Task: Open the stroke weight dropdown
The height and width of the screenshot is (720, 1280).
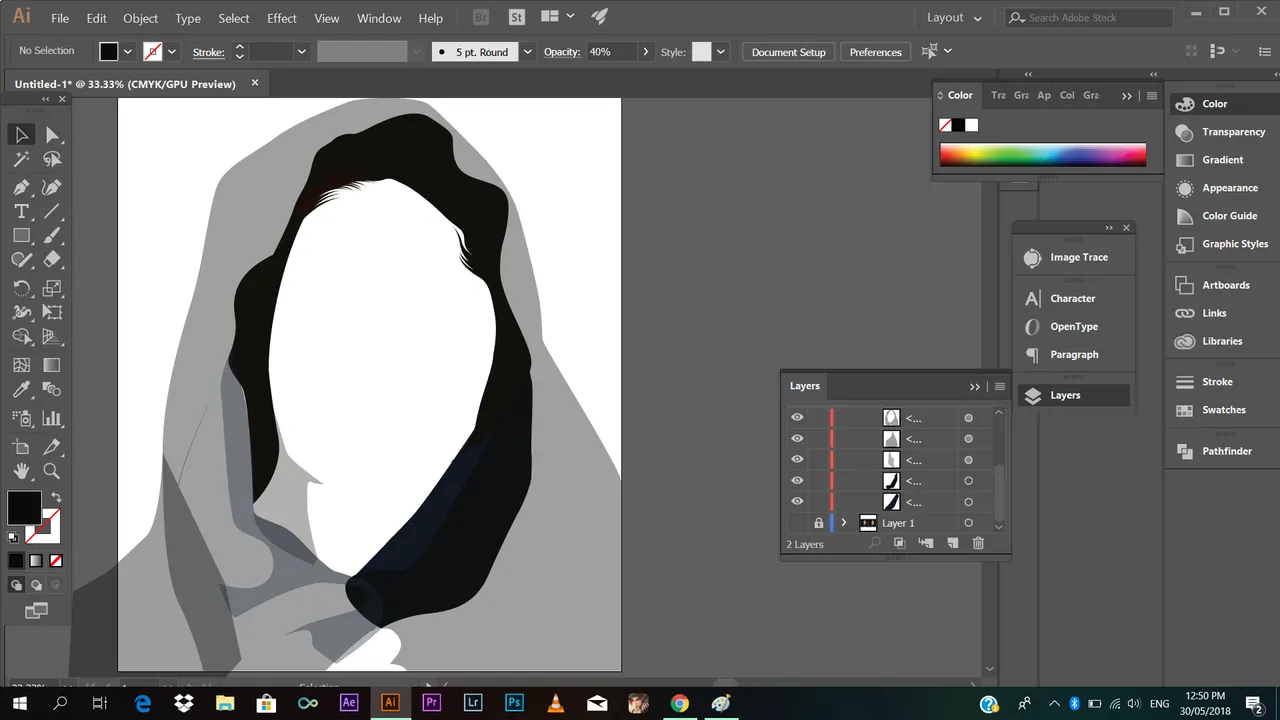Action: point(301,52)
